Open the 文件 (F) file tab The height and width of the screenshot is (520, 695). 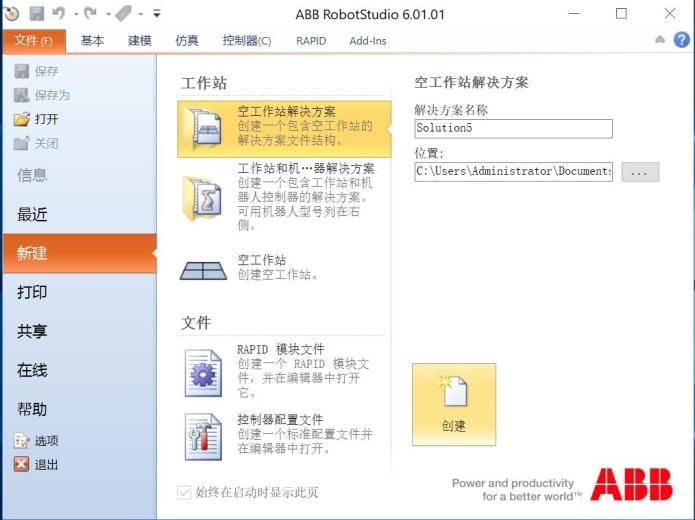pos(34,41)
